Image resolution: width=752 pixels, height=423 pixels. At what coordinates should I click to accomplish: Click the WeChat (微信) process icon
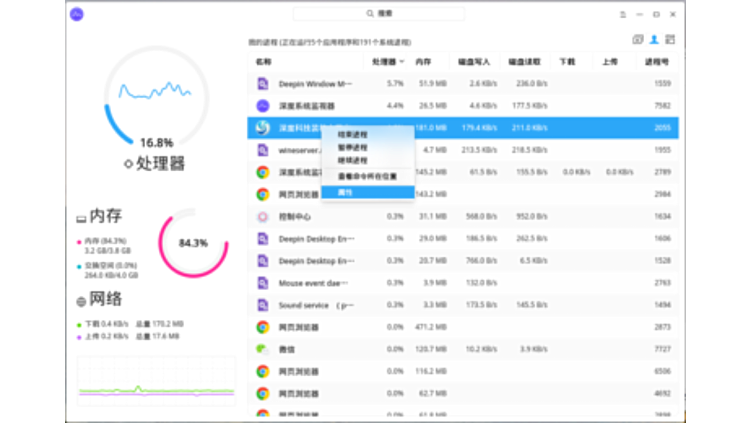point(262,349)
